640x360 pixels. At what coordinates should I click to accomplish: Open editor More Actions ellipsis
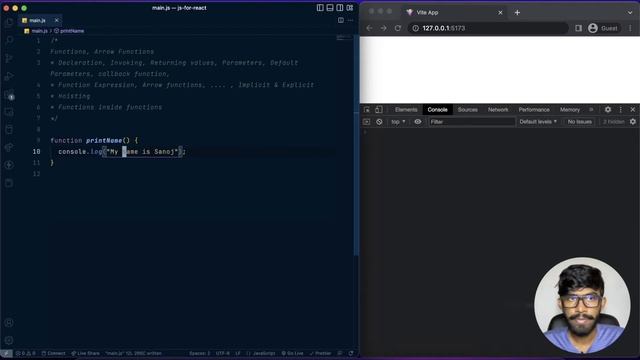point(351,20)
